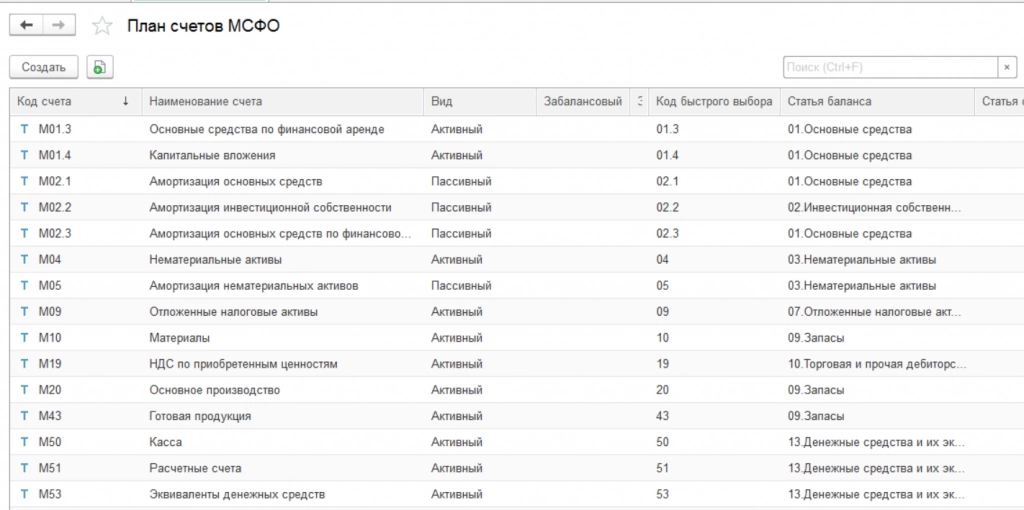Select the Расчетные счета account name

pos(195,468)
